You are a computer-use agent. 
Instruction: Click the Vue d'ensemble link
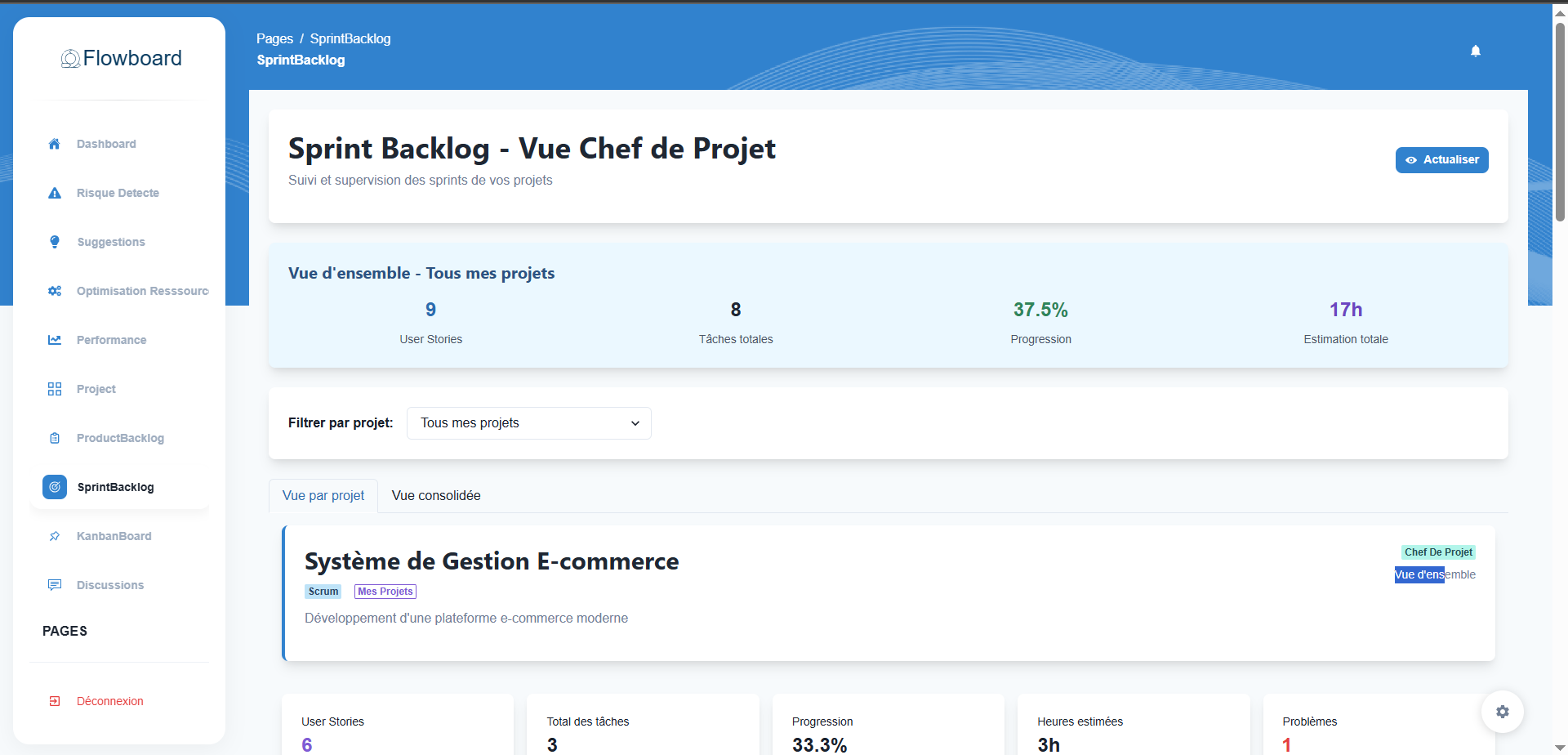tap(1435, 574)
